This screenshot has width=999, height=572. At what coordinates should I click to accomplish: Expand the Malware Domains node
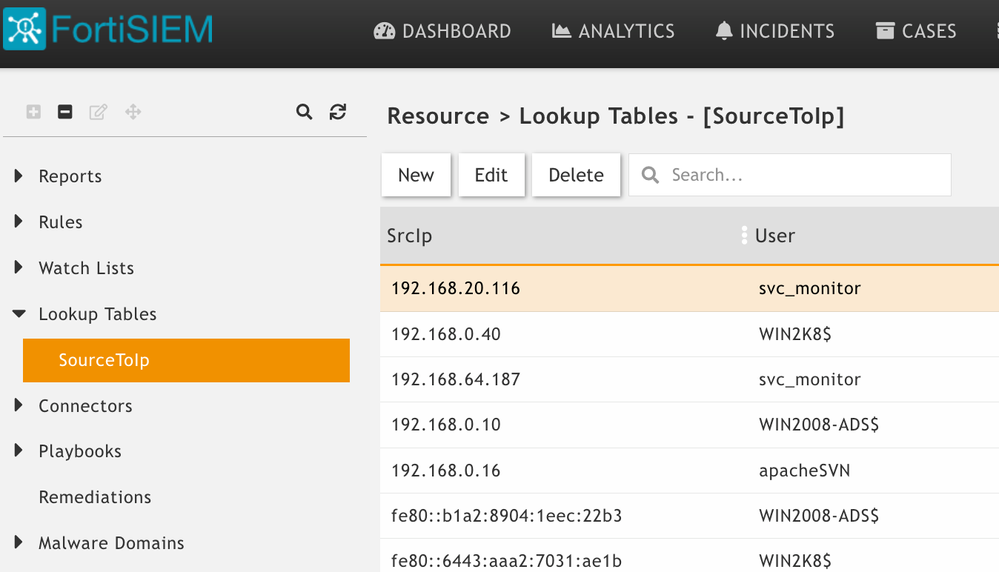pos(19,543)
